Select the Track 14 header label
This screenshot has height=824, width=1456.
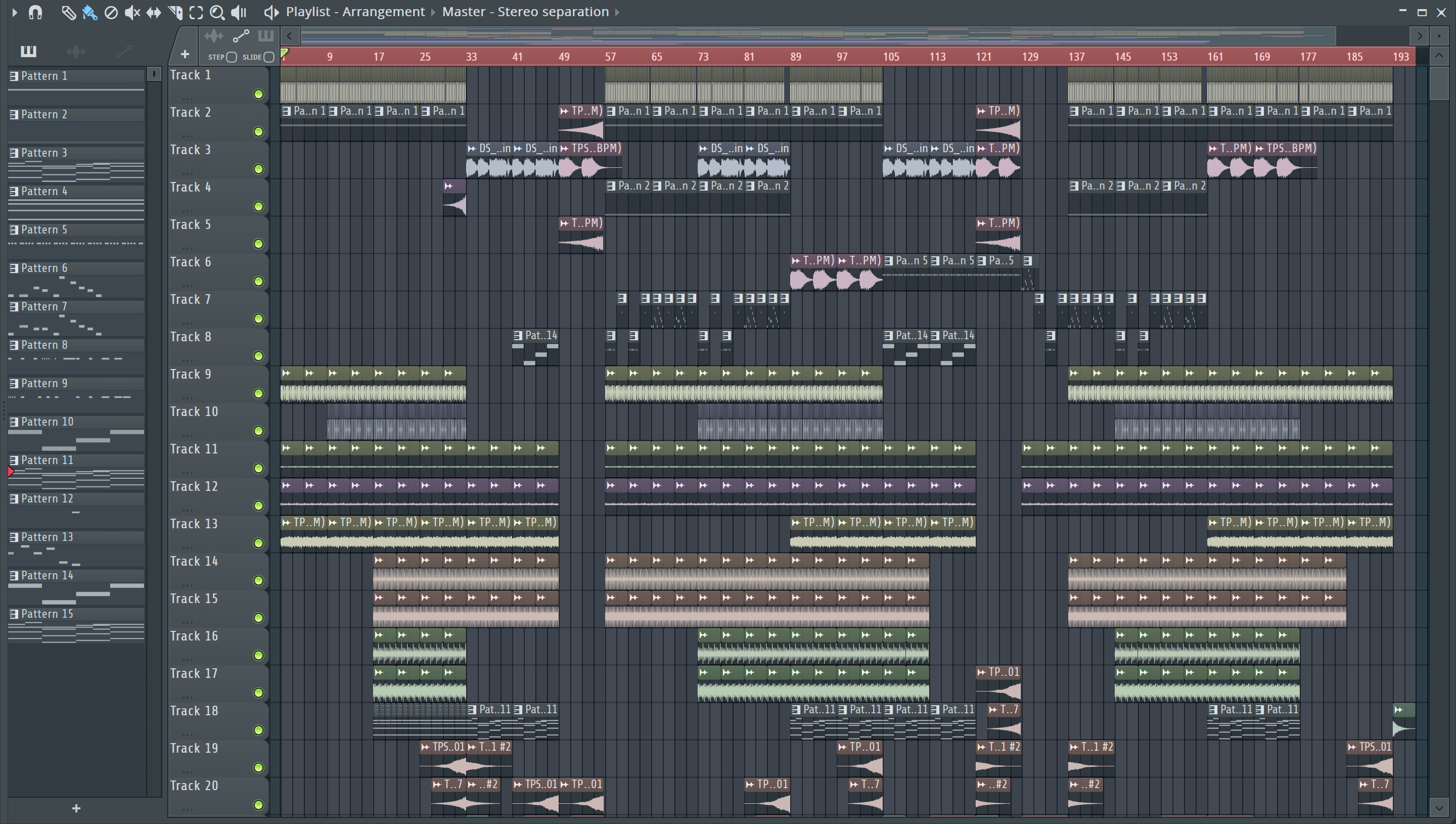(194, 562)
